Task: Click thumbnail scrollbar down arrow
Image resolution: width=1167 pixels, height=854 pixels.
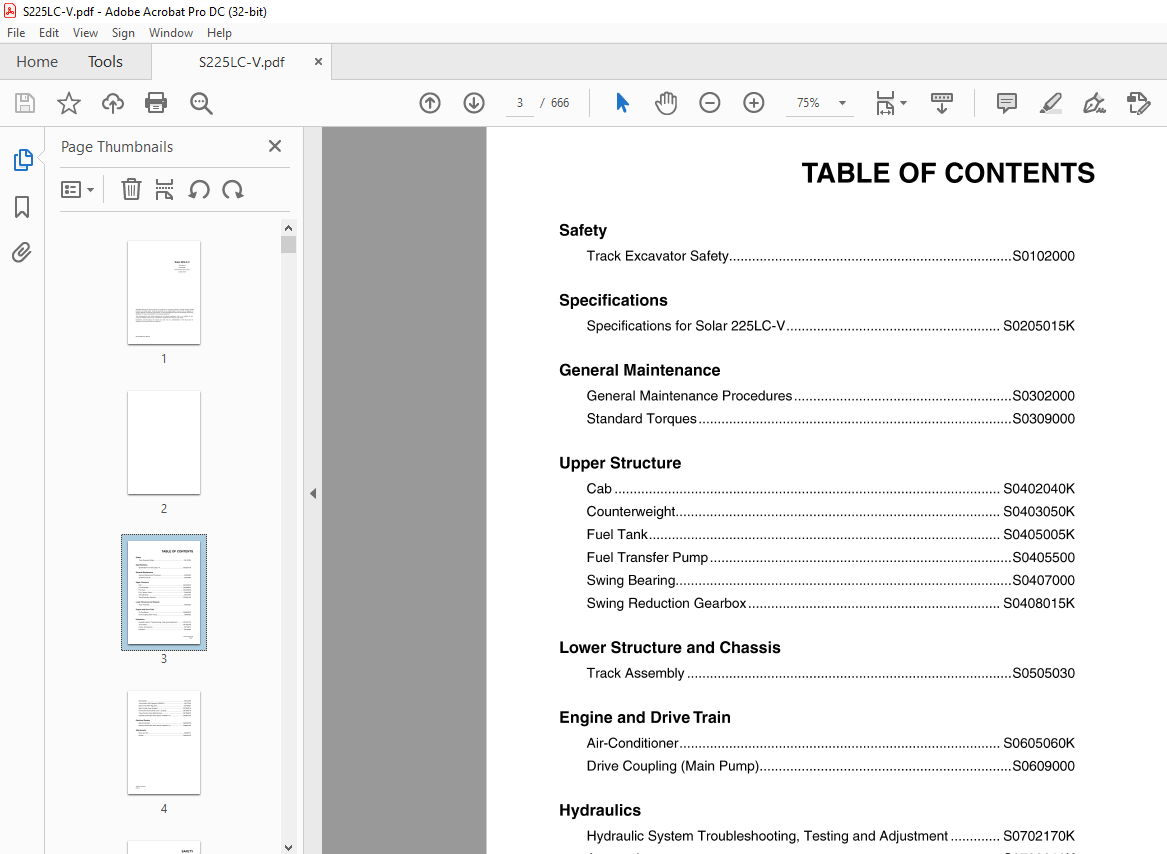Action: pyautogui.click(x=289, y=847)
